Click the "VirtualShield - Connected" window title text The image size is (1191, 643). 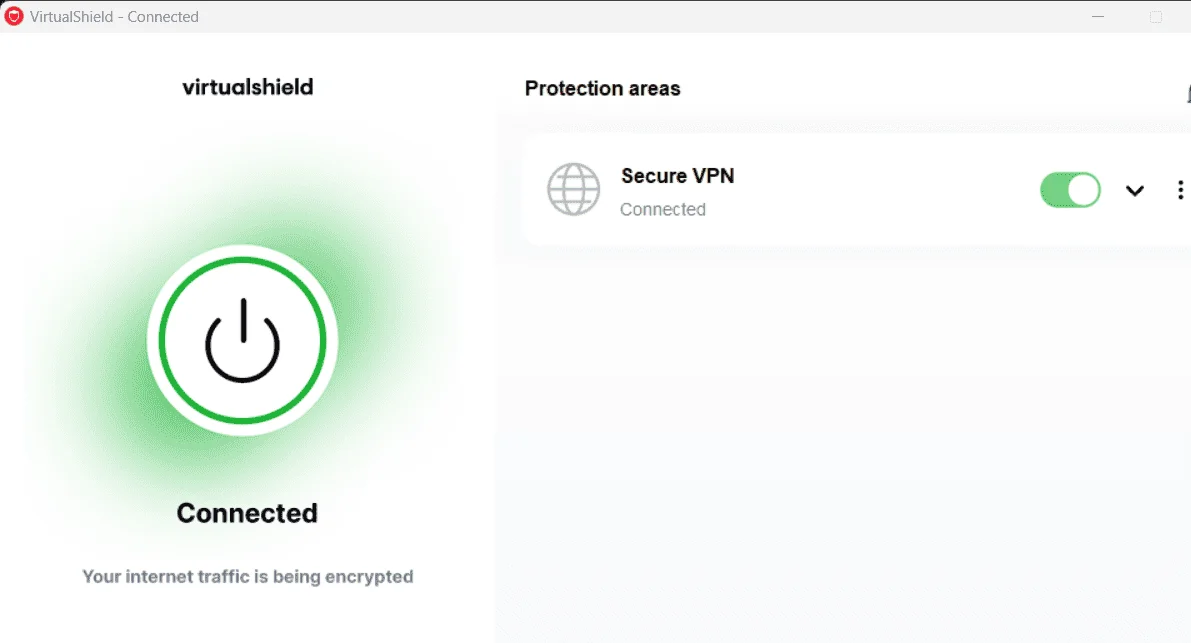(114, 17)
